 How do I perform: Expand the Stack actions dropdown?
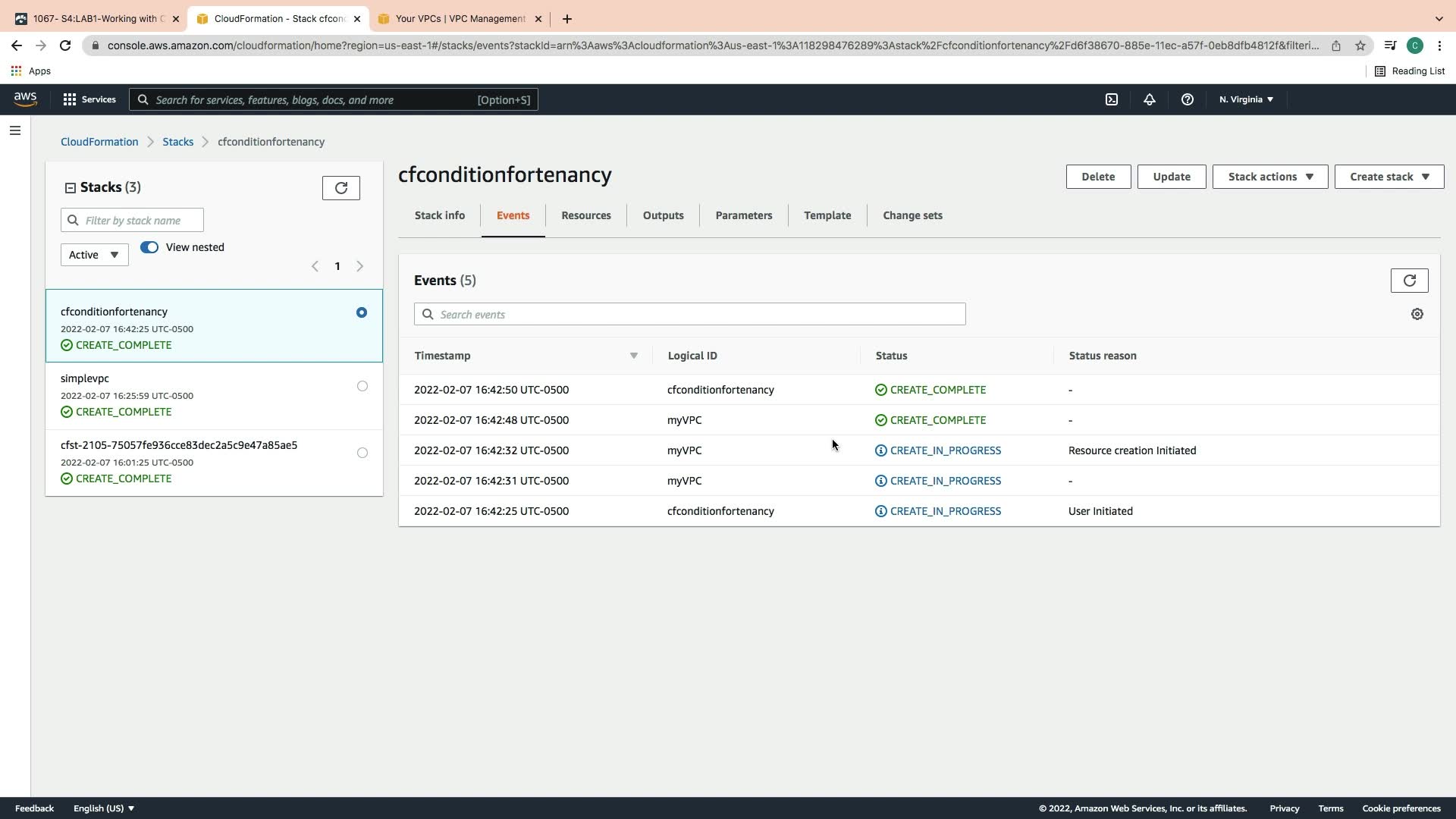pos(1269,177)
